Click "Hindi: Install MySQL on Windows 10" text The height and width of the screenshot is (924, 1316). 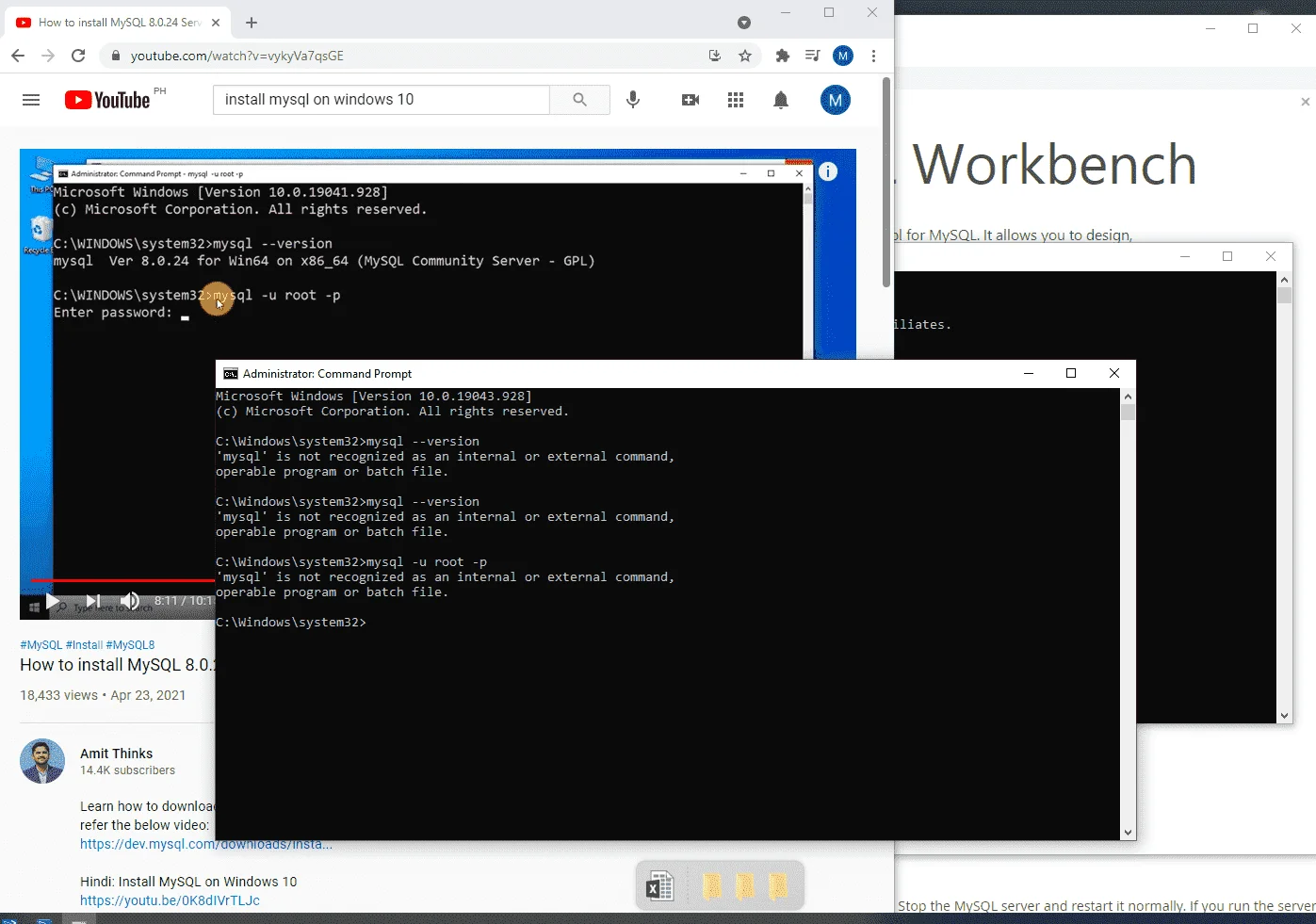[x=188, y=882]
